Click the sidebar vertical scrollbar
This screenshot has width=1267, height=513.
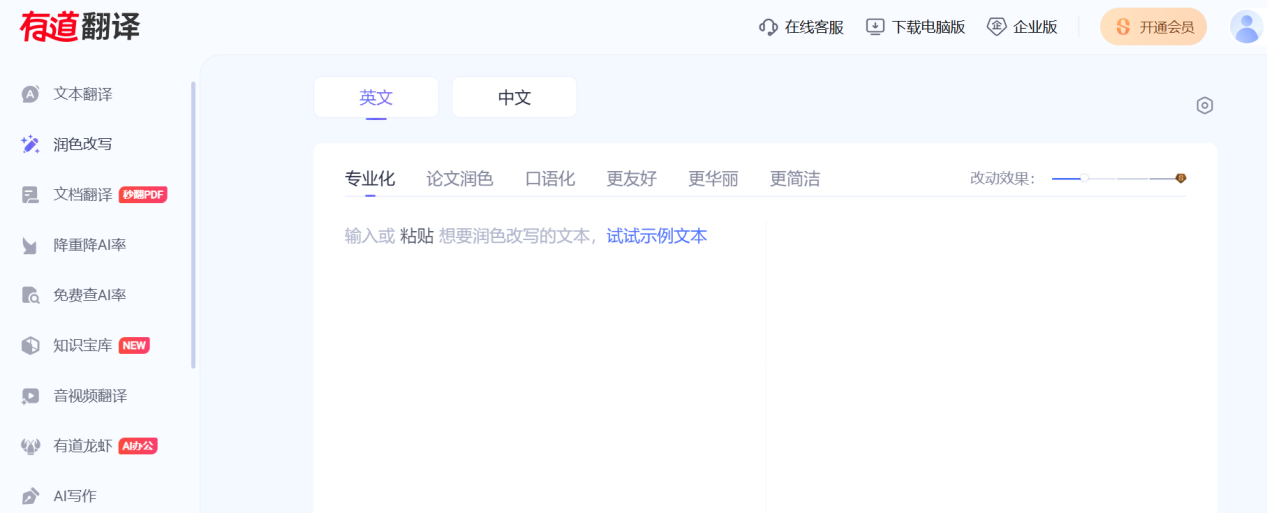193,225
